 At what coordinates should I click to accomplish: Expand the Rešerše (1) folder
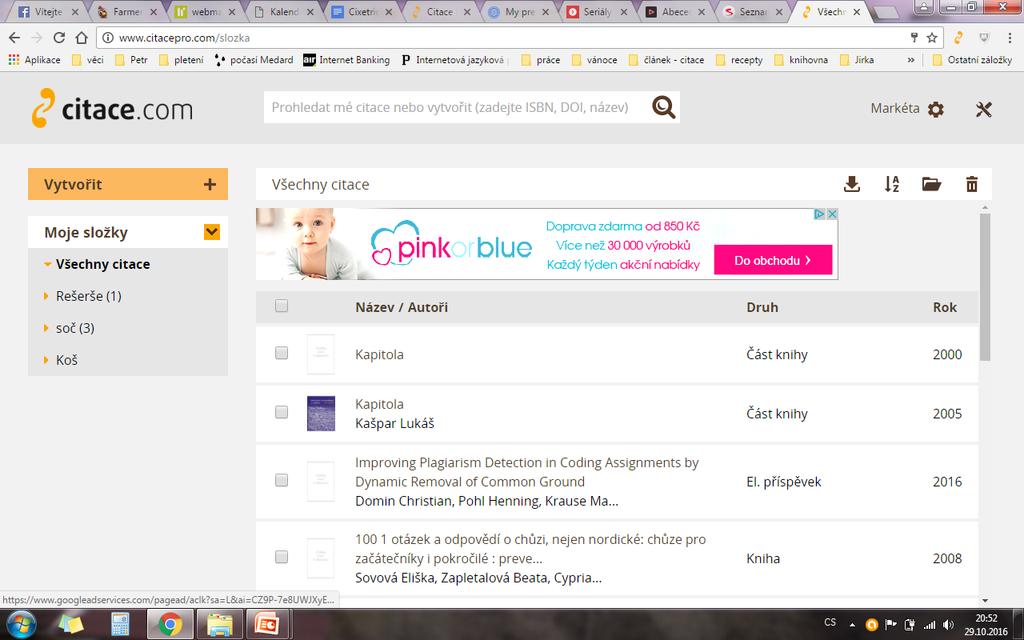tap(46, 296)
